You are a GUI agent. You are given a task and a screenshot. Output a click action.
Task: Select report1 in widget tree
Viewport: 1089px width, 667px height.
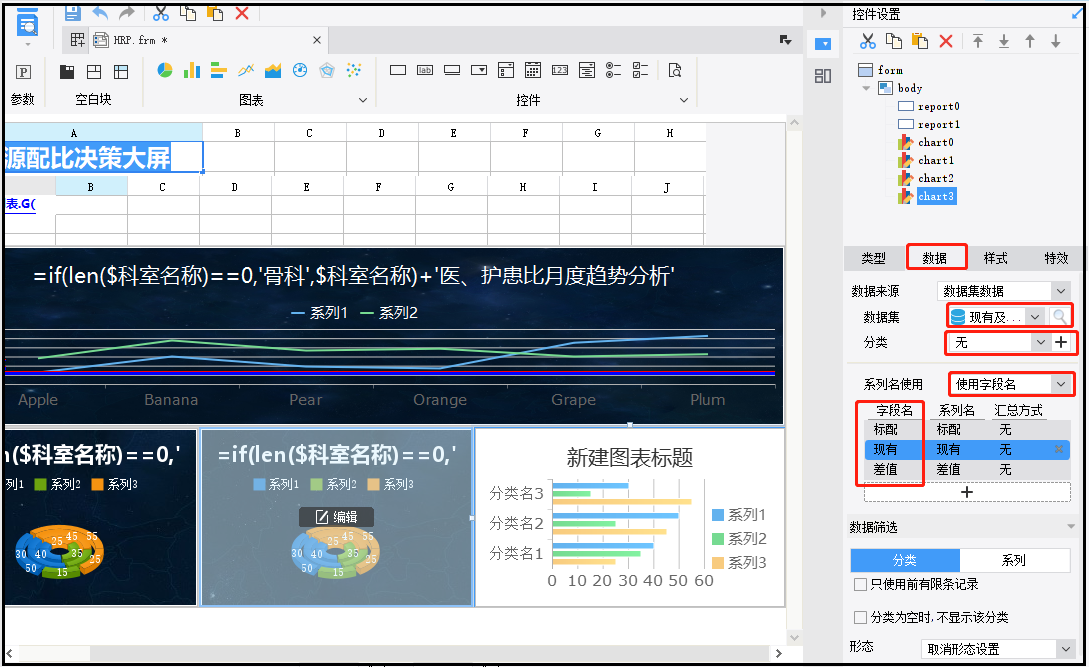938,124
